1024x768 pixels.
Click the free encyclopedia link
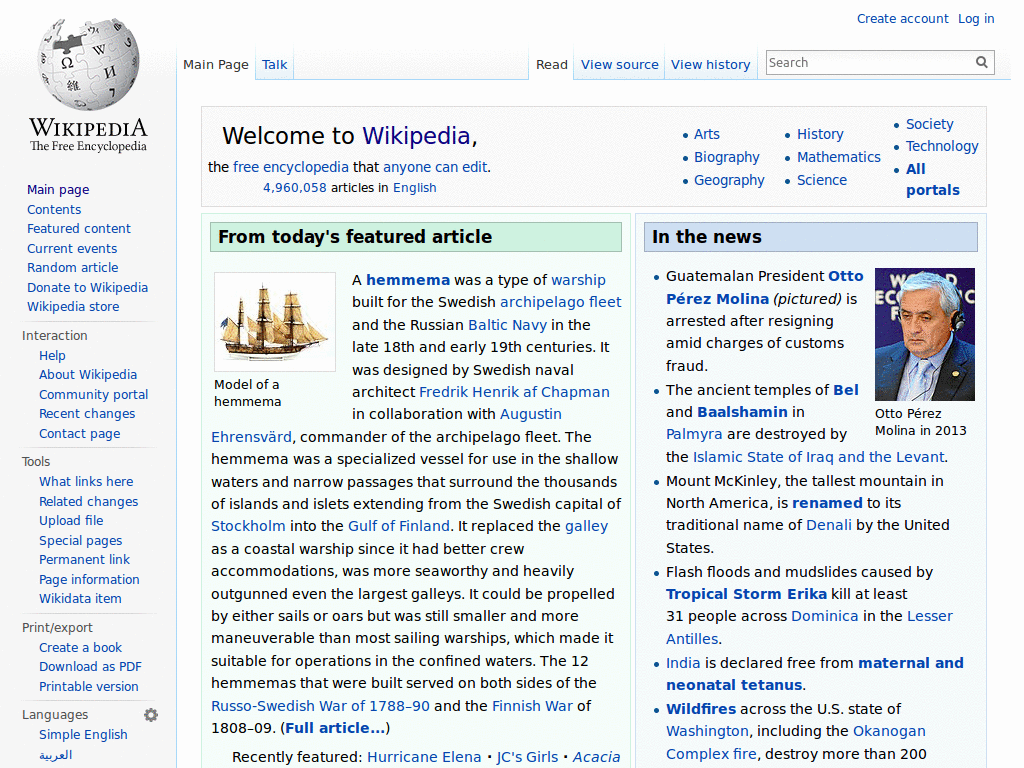[x=291, y=167]
